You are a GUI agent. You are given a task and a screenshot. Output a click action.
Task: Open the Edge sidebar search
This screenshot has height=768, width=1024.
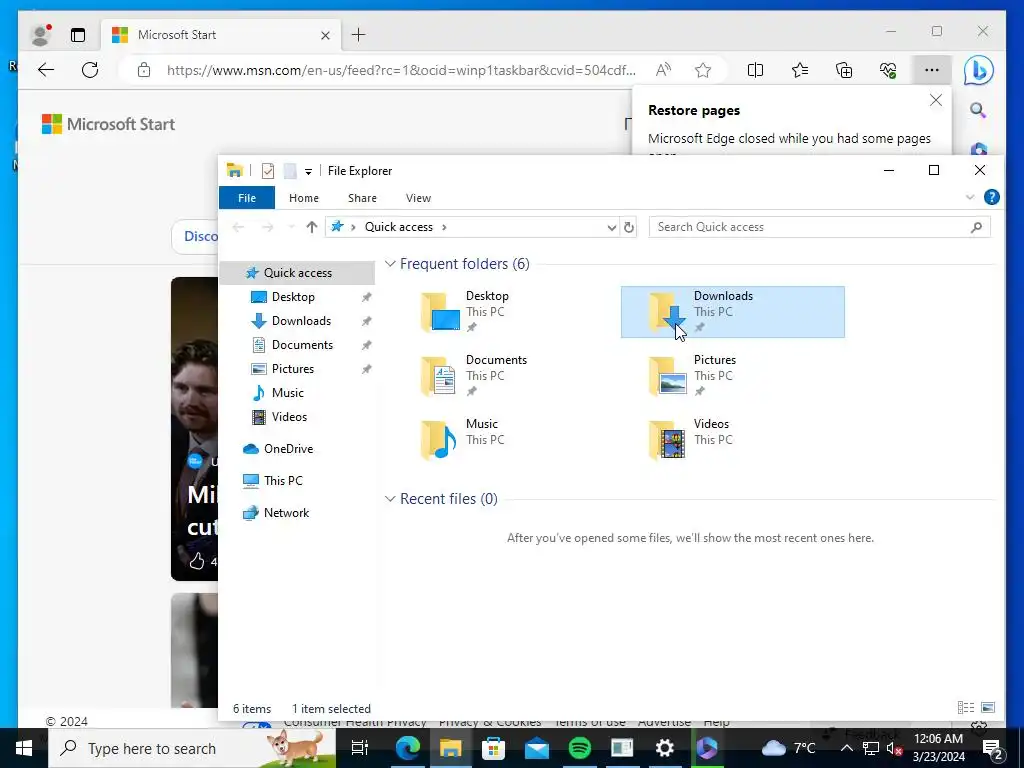(978, 110)
